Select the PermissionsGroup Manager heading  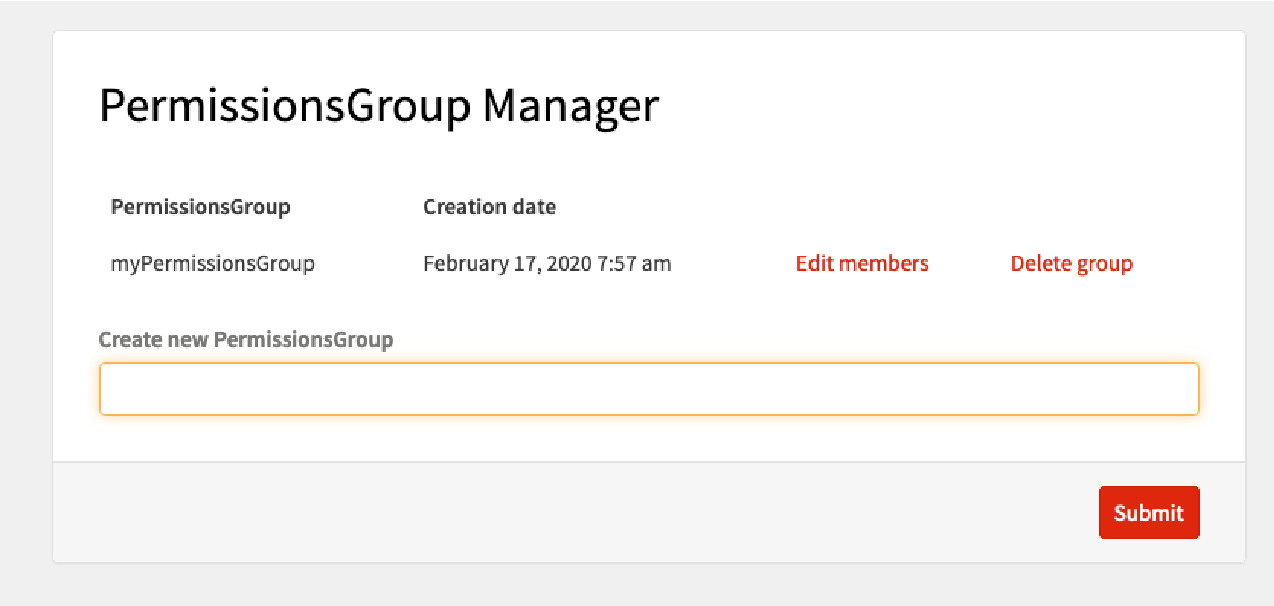(x=379, y=106)
